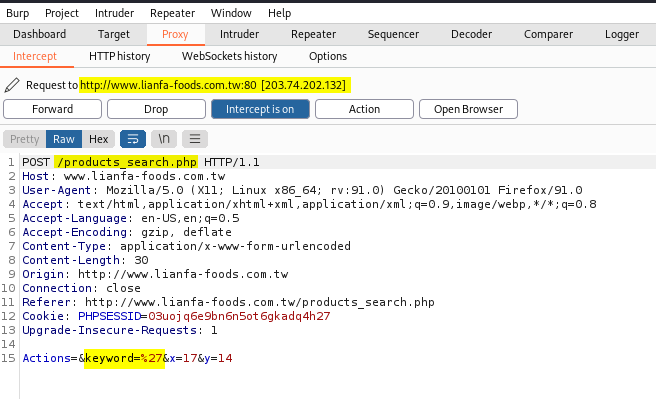This screenshot has width=656, height=399.
Task: Switch to the Target tab
Action: click(114, 34)
